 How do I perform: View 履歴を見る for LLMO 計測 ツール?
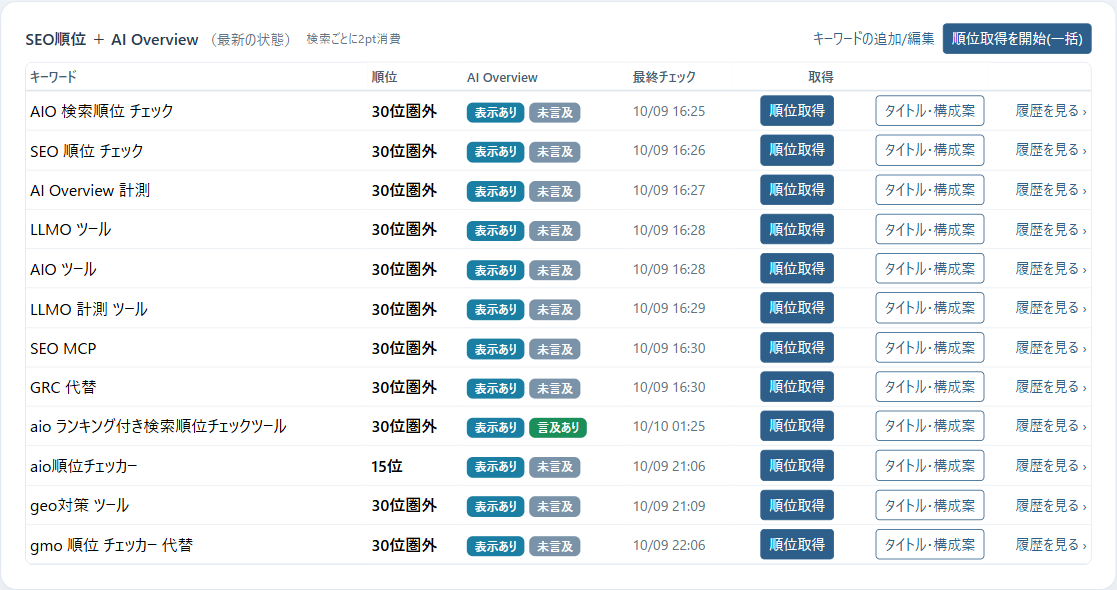pyautogui.click(x=1051, y=308)
